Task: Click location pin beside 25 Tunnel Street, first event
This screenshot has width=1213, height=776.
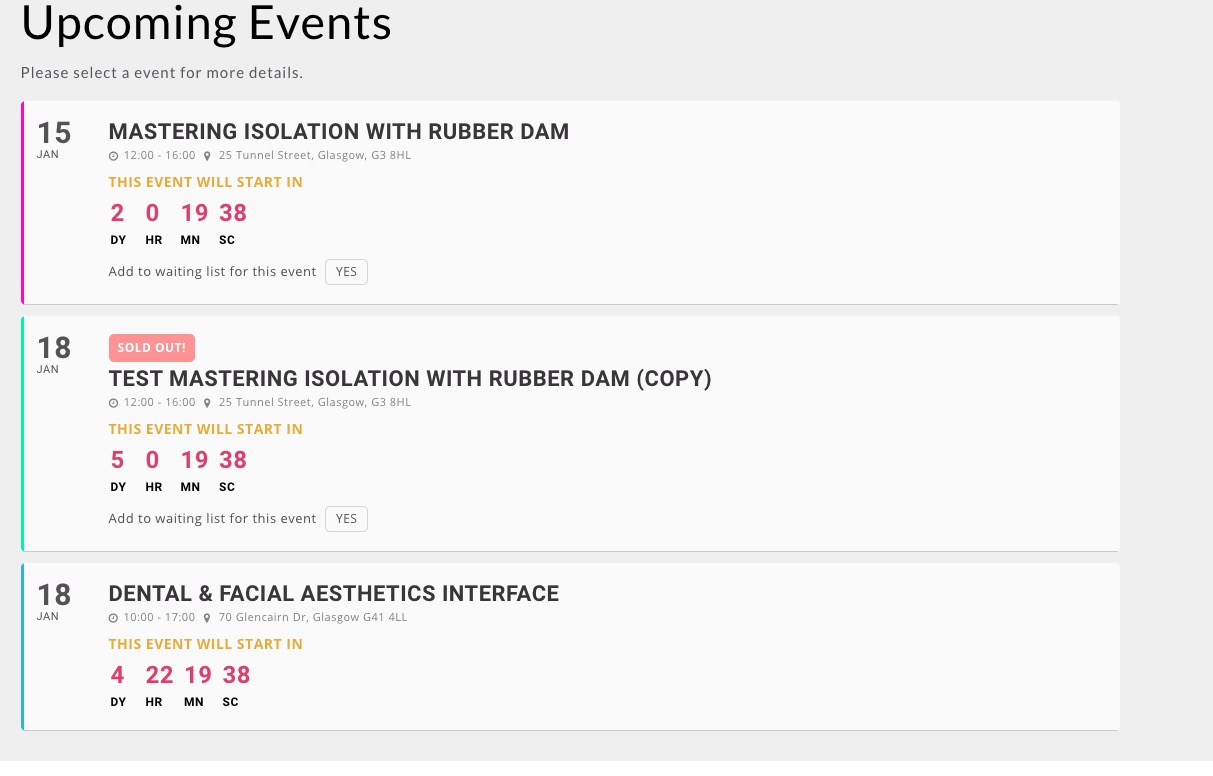Action: point(207,156)
